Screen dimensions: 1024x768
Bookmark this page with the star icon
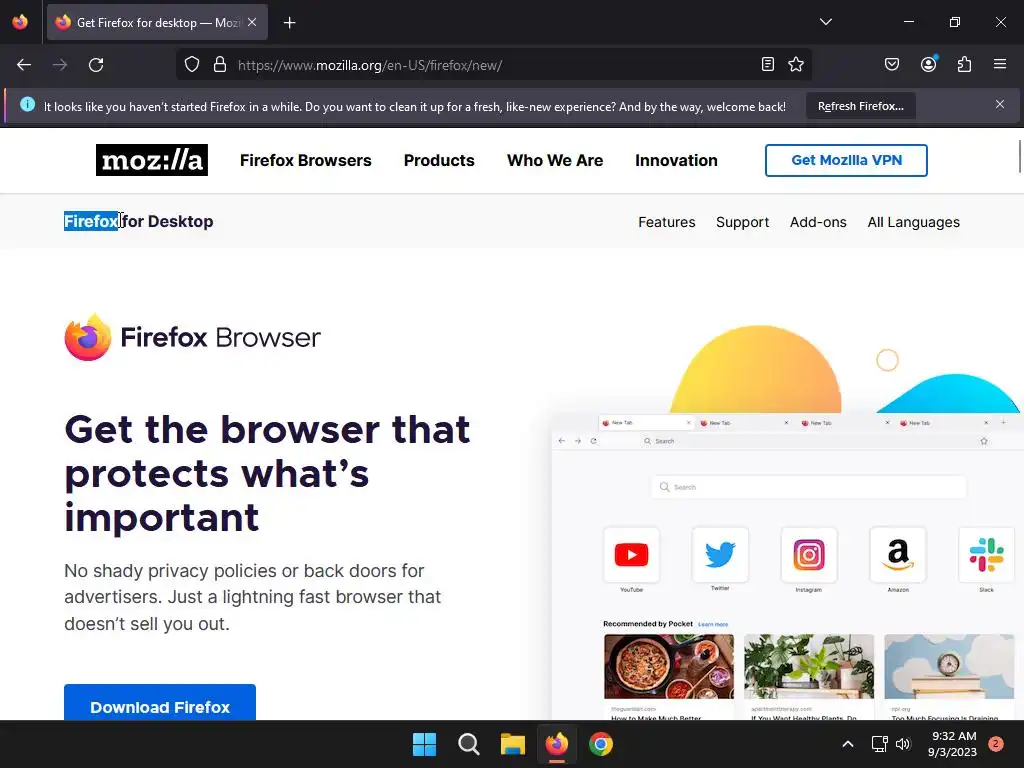tap(795, 64)
